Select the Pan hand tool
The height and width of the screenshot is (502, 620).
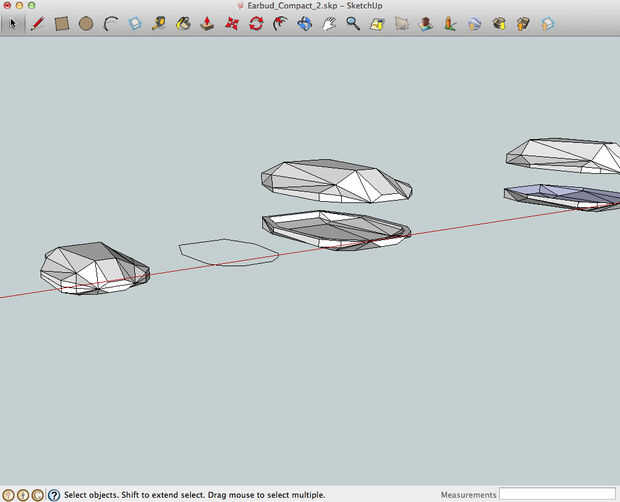(x=329, y=23)
